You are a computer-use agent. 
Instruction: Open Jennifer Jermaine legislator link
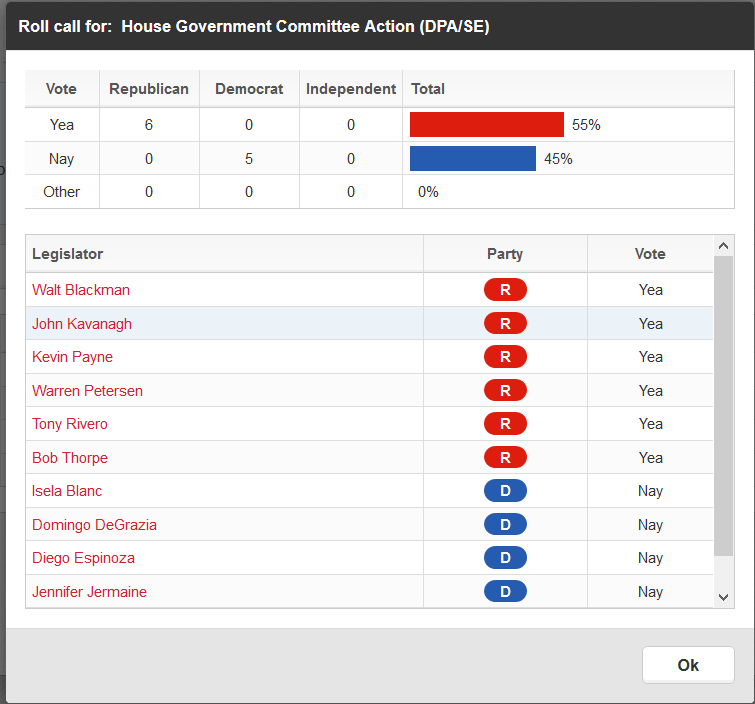[89, 591]
